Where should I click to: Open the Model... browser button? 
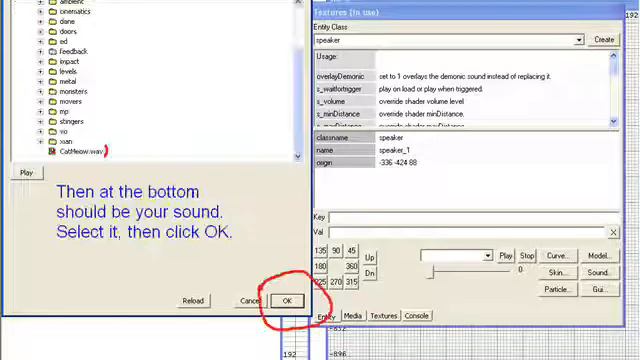(599, 256)
